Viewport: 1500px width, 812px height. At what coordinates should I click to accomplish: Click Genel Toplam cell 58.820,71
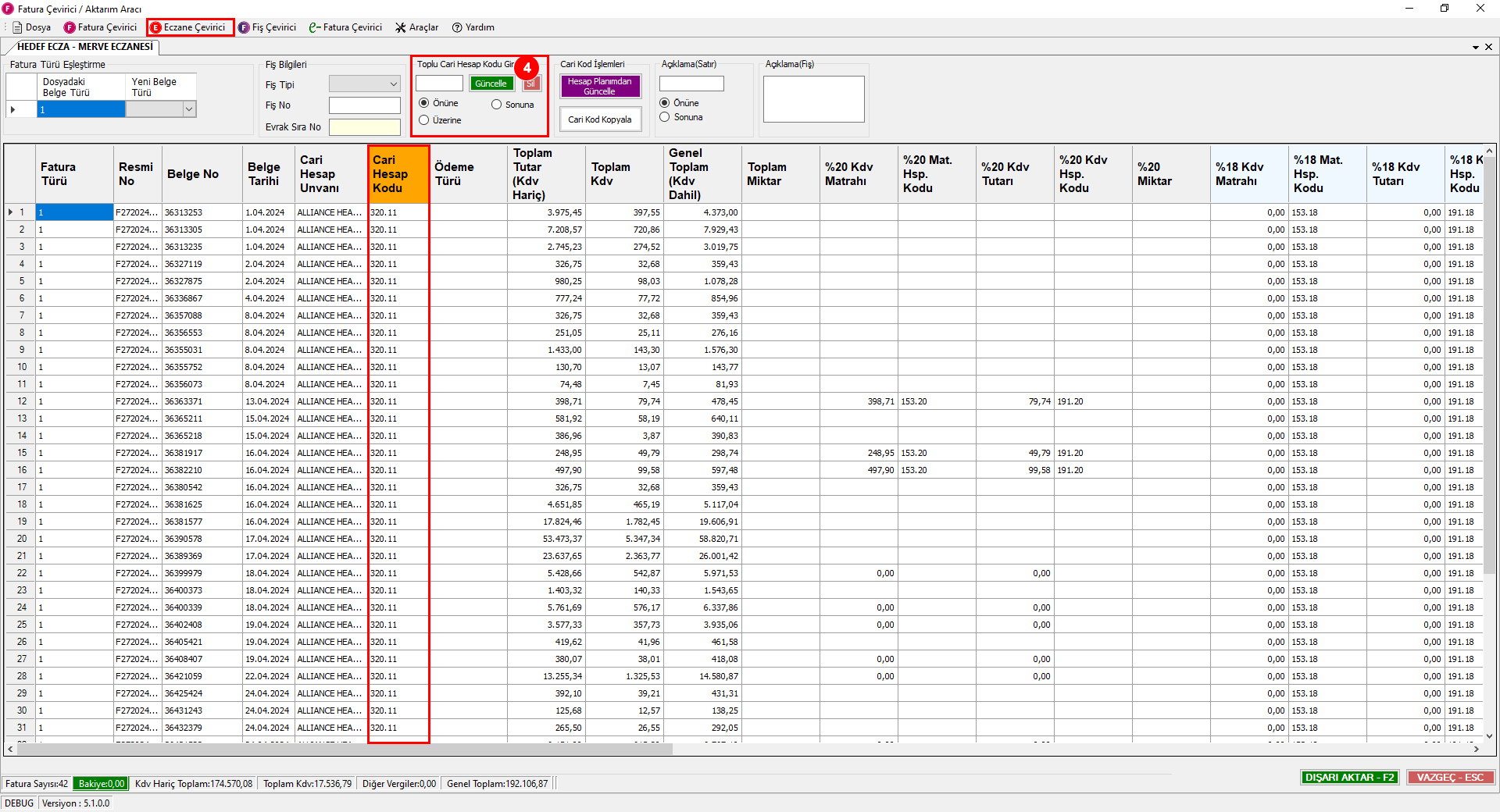pyautogui.click(x=702, y=539)
